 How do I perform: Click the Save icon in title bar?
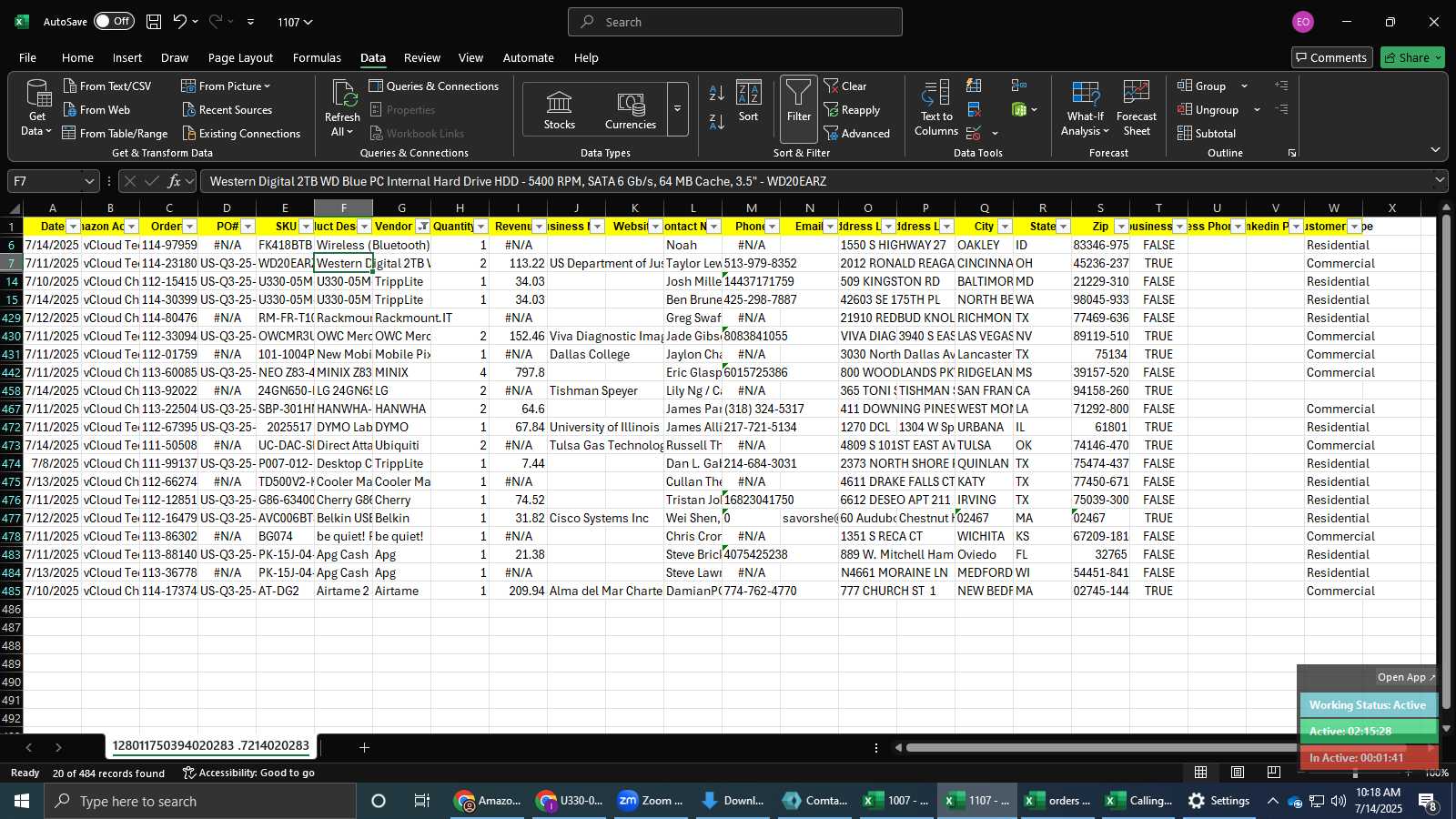[154, 22]
